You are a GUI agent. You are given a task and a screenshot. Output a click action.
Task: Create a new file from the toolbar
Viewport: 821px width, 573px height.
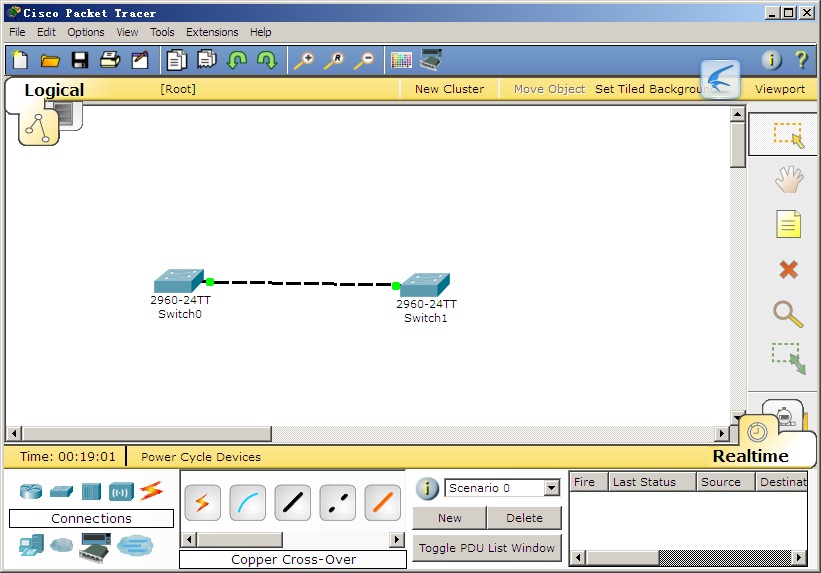[20, 60]
